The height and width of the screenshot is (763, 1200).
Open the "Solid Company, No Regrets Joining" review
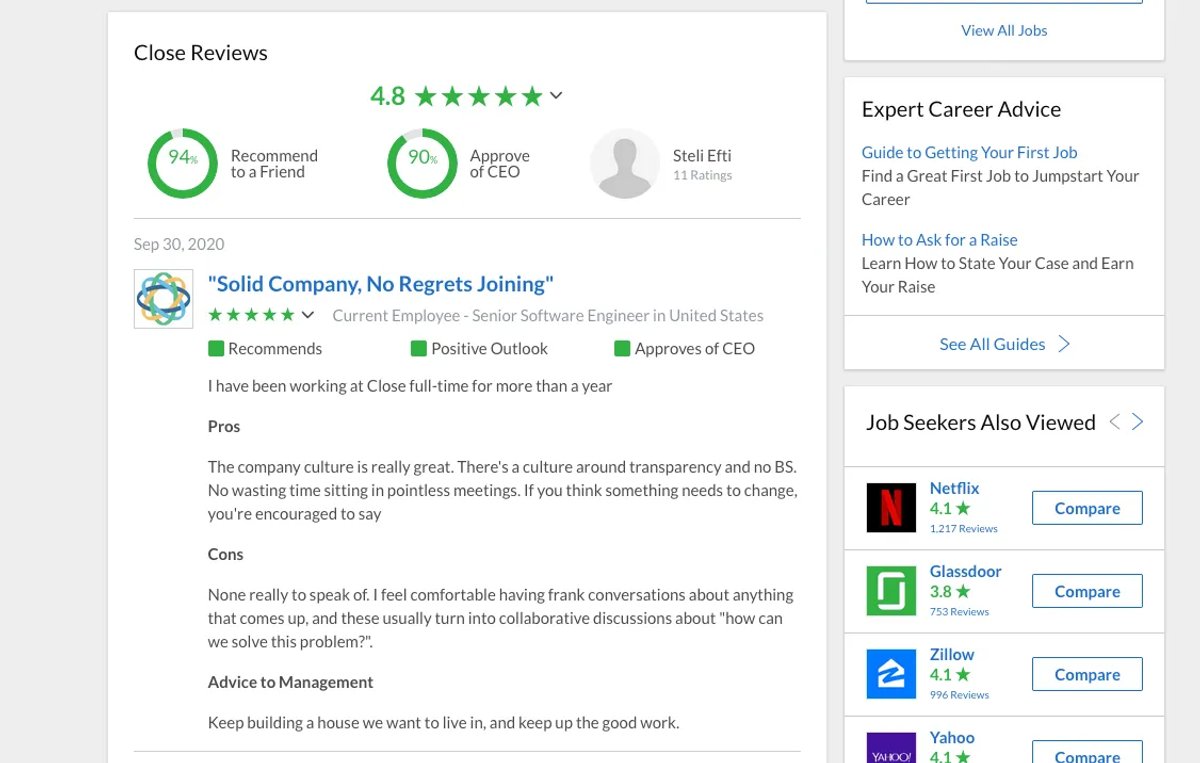(x=381, y=284)
